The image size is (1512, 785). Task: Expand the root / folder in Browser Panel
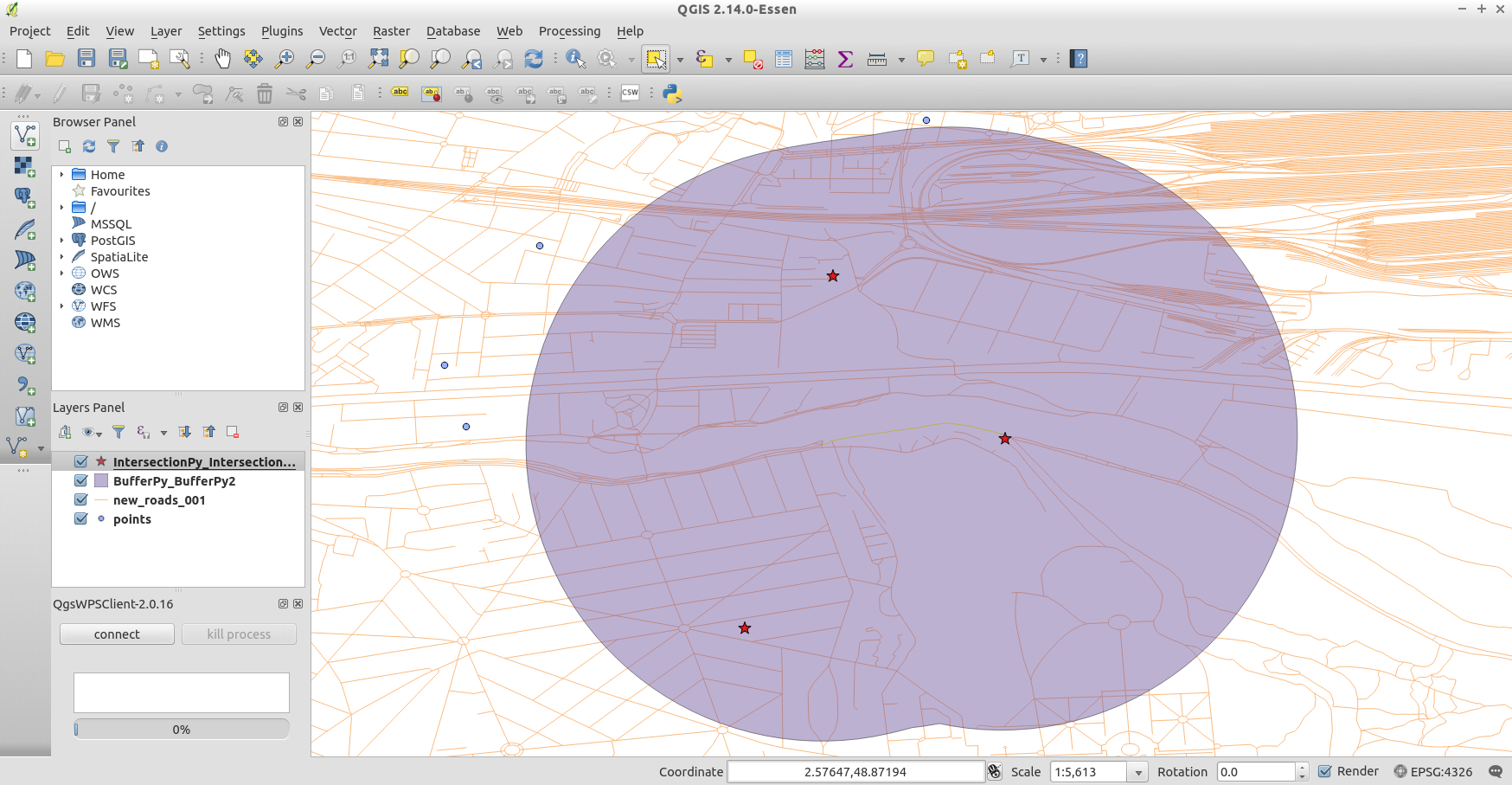61,208
